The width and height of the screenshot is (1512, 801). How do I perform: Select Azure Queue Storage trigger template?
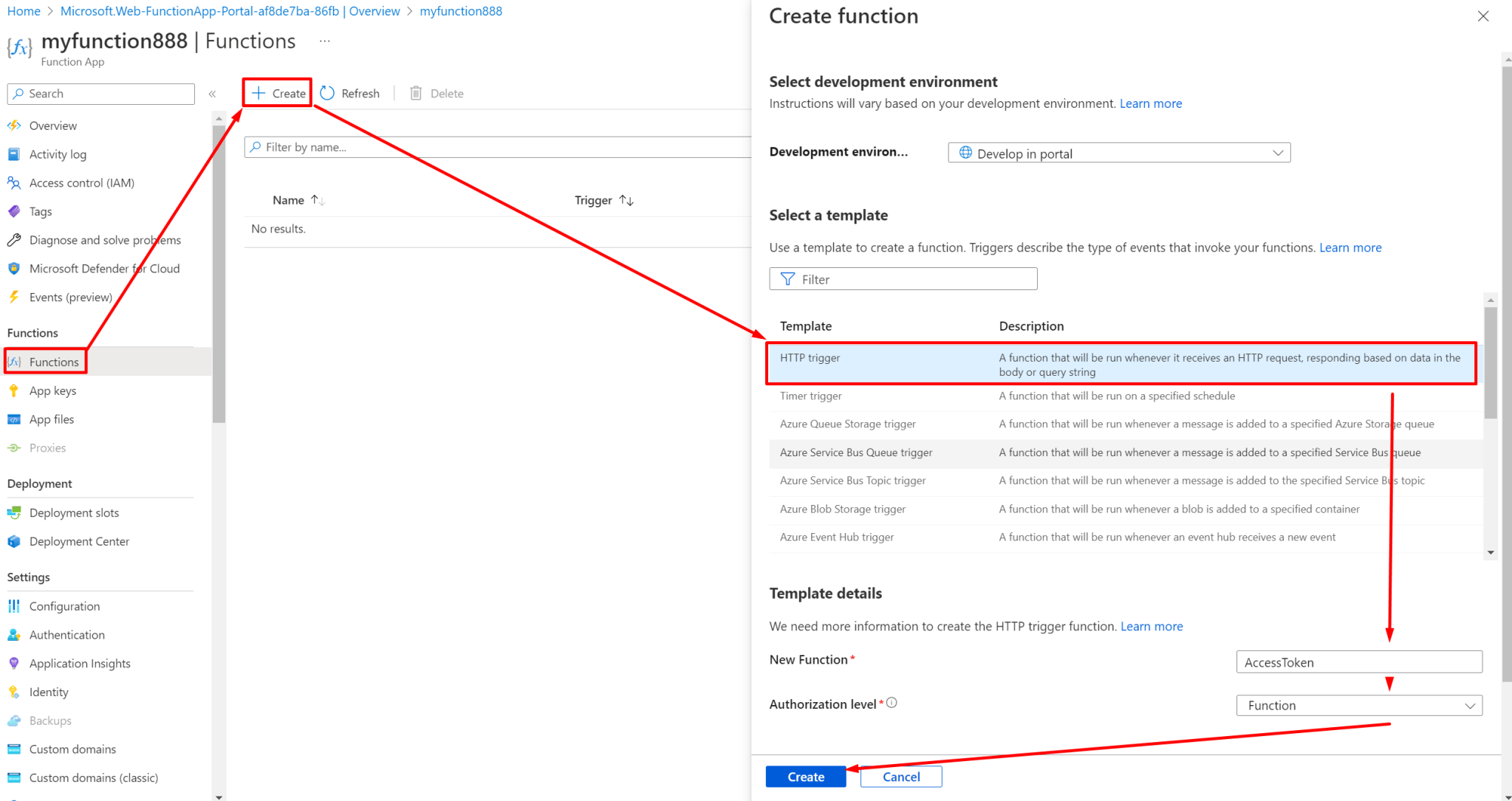pyautogui.click(x=1126, y=424)
